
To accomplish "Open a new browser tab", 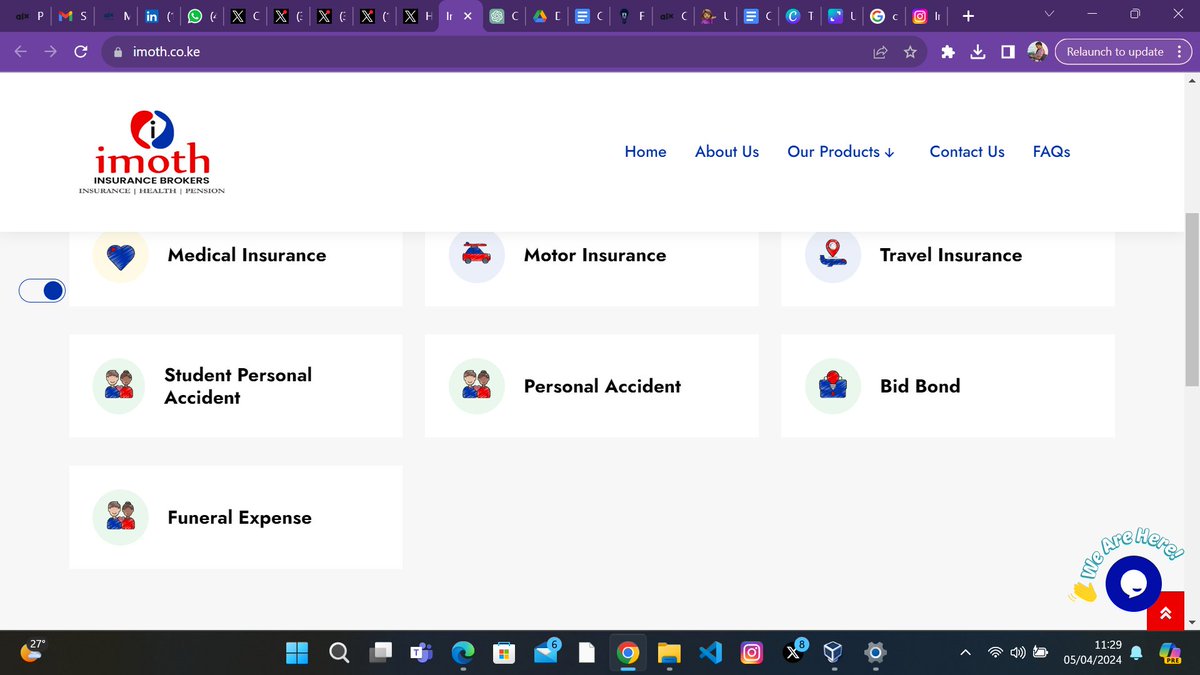I will click(968, 16).
